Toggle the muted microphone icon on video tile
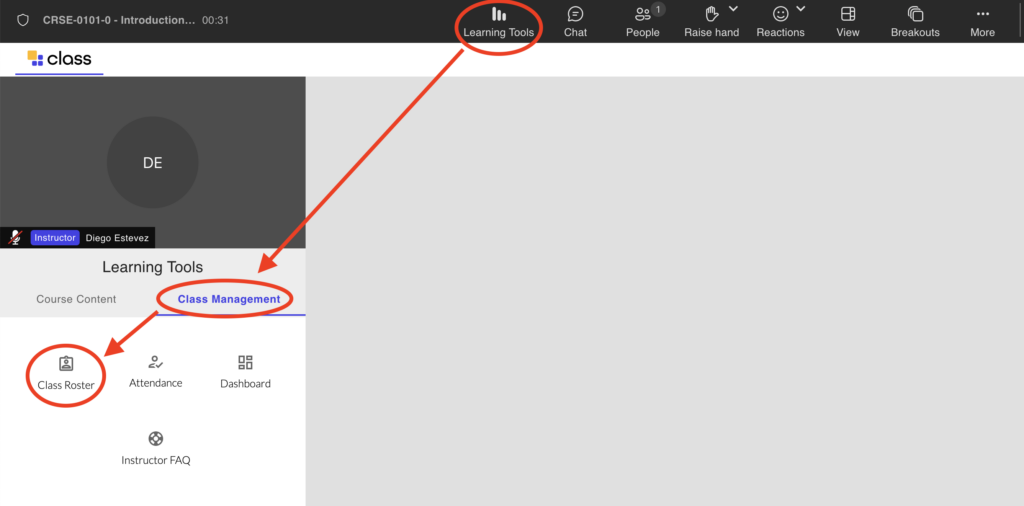1024x506 pixels. 15,238
